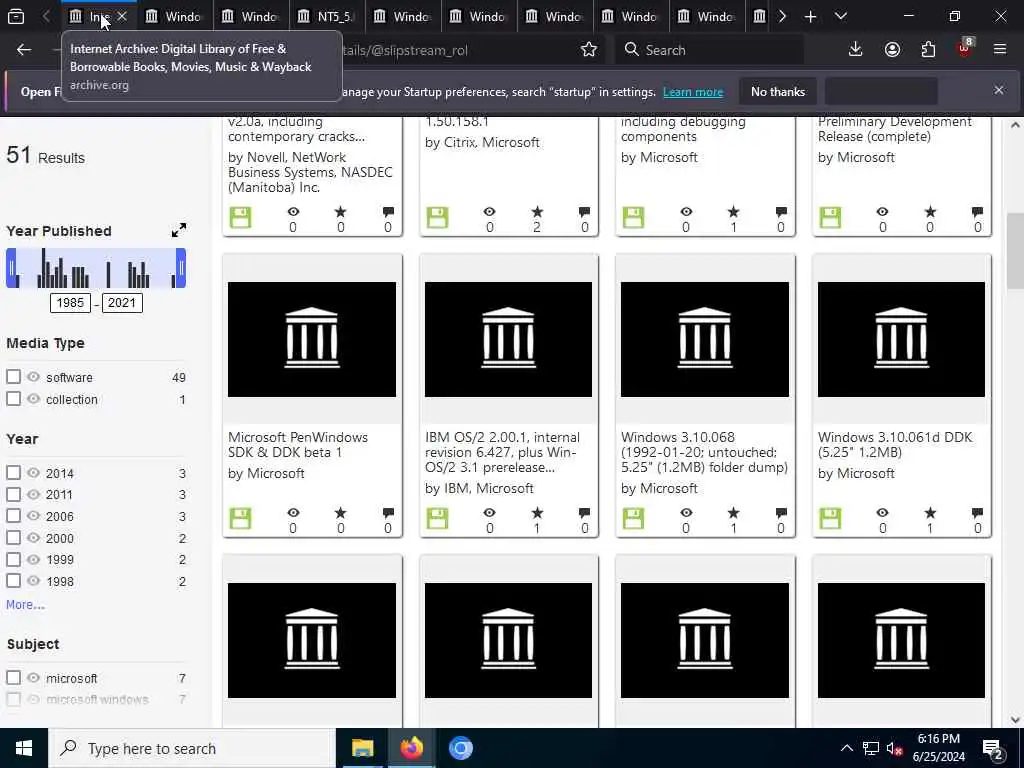This screenshot has width=1024, height=768.
Task: Switch to the NT5_5 tab
Action: point(327,16)
